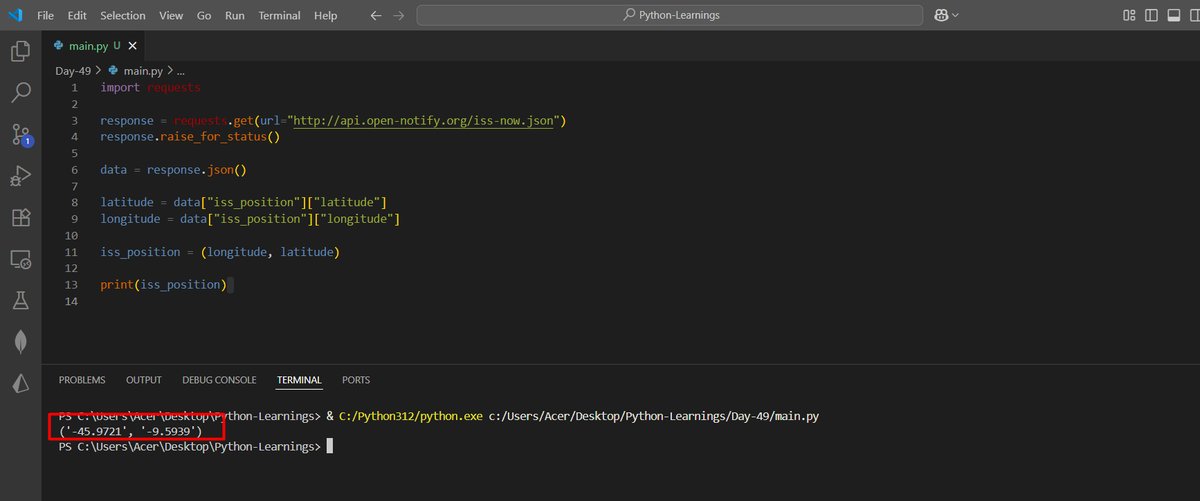Open the Go menu
Viewport: 1200px width, 501px height.
204,16
